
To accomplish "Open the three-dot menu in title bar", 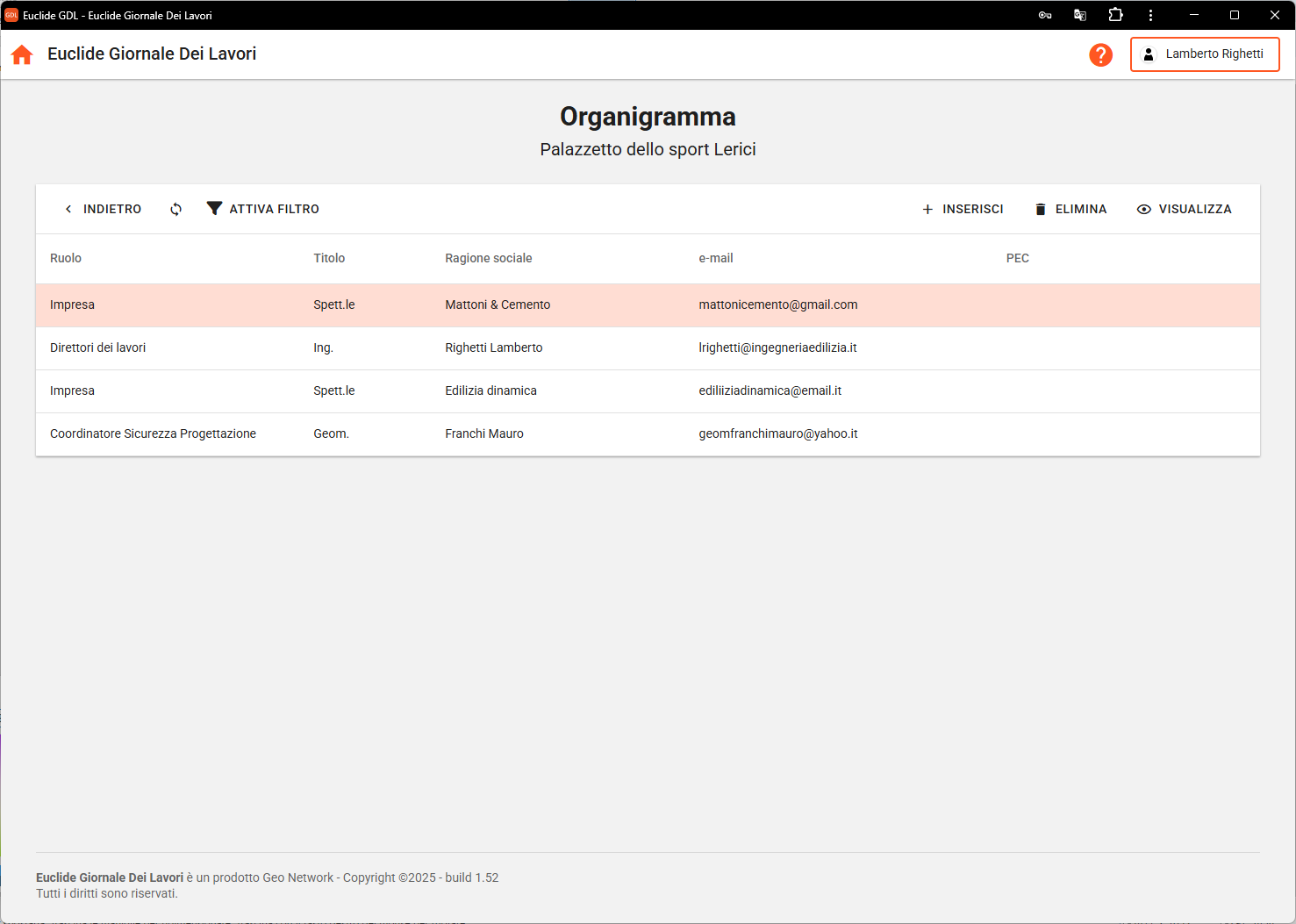I will [1150, 15].
